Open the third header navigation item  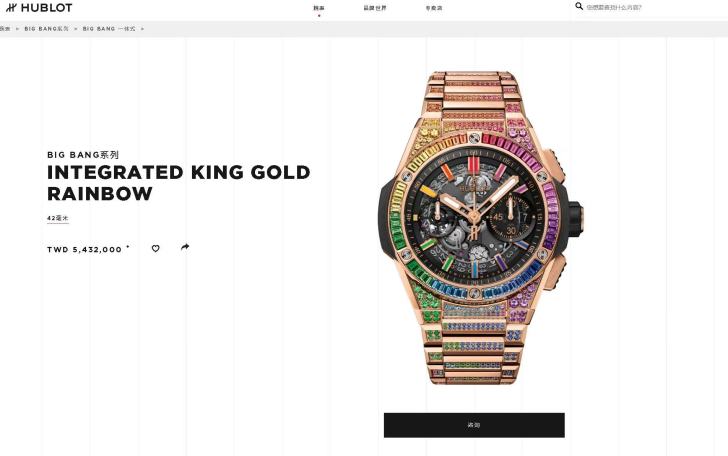(x=434, y=8)
